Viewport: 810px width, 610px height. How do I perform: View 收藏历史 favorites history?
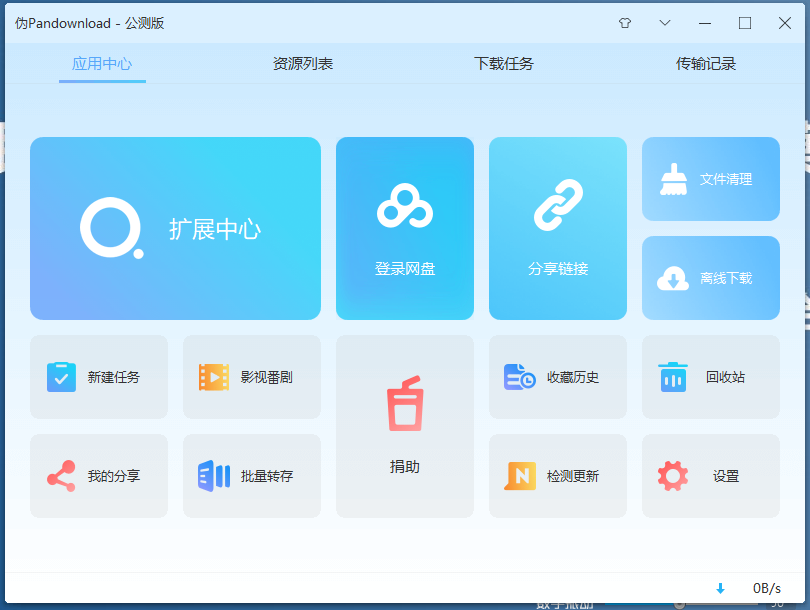click(557, 377)
